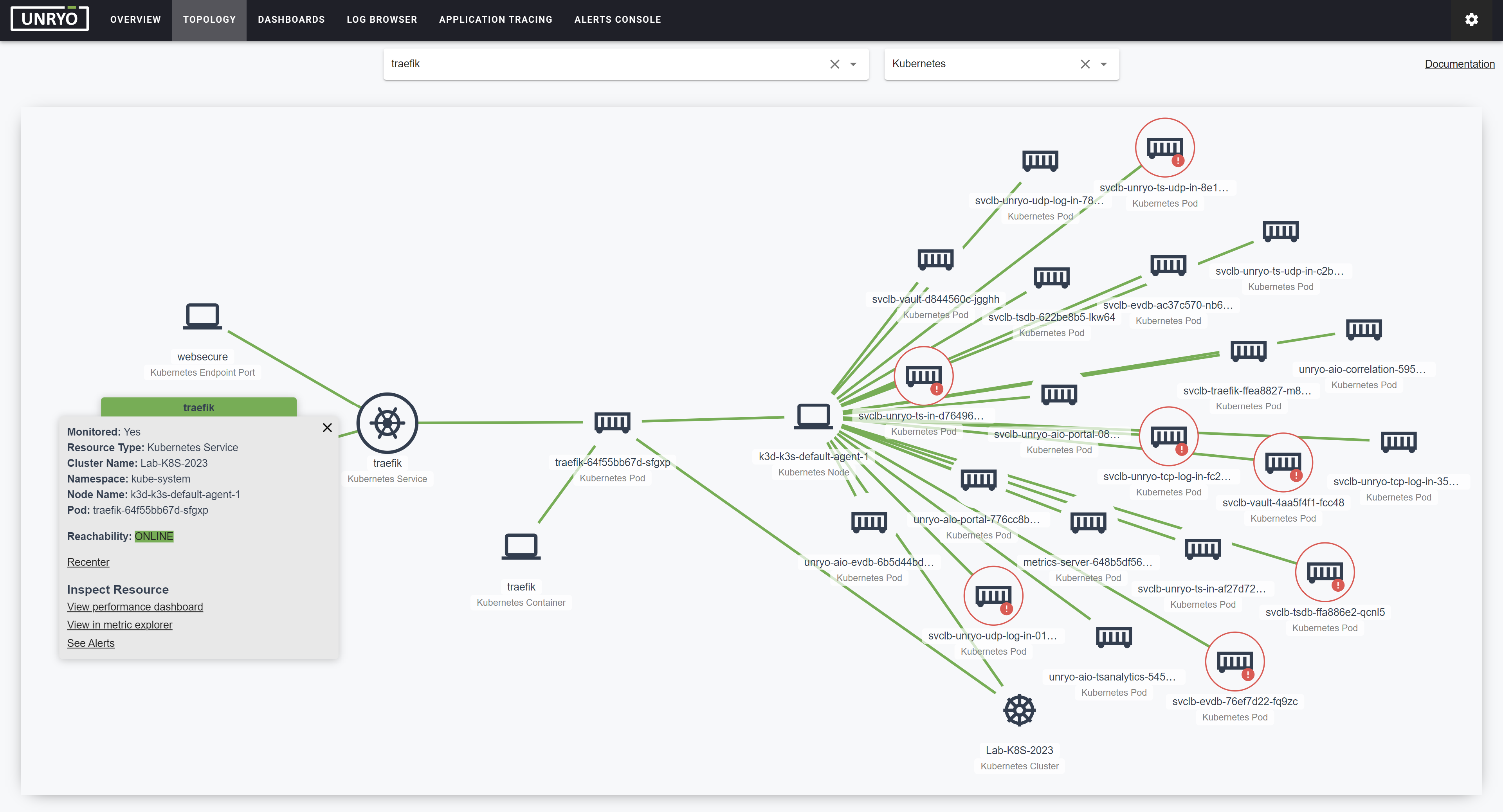Screen dimensions: 1503x812
Task: Click the 'Lab-K8S-2023' cluster name value
Action: click(x=173, y=463)
